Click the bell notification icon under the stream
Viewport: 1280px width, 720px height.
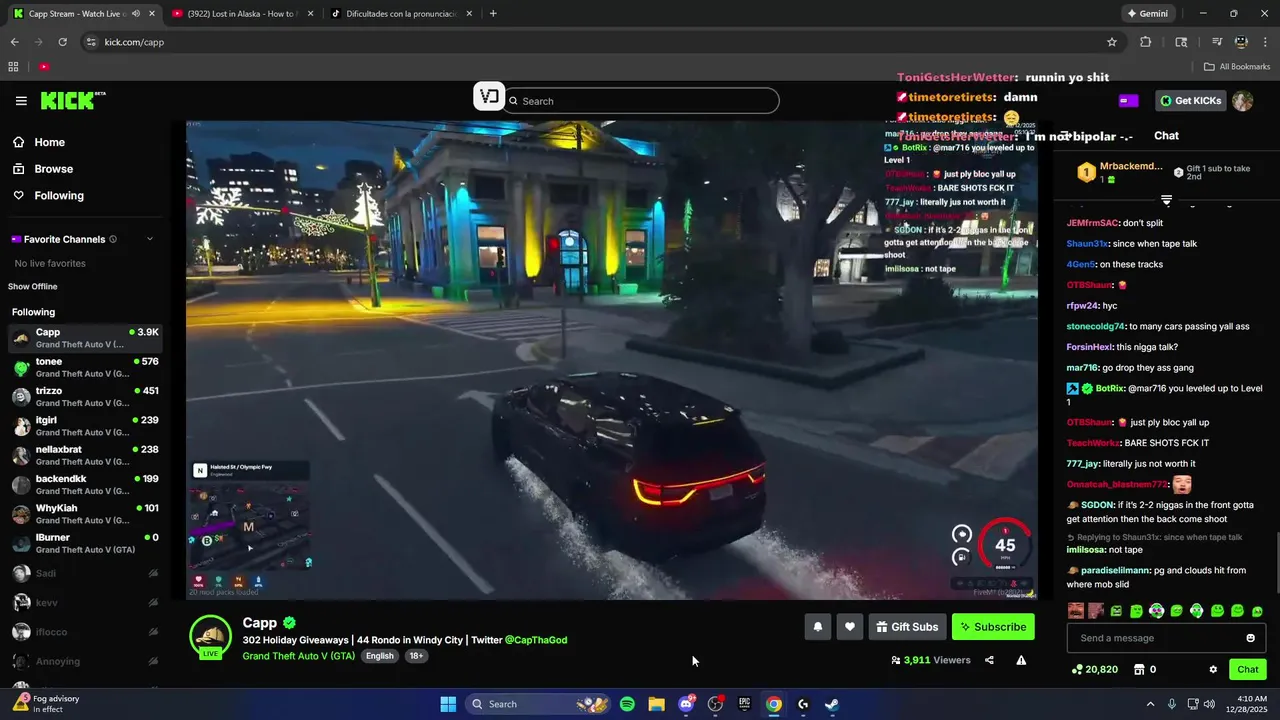pos(818,627)
